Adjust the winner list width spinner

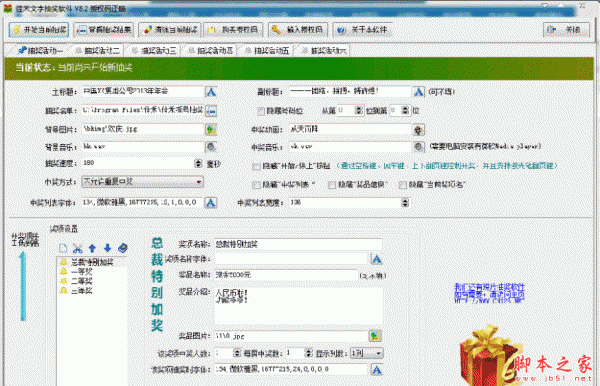pos(405,202)
